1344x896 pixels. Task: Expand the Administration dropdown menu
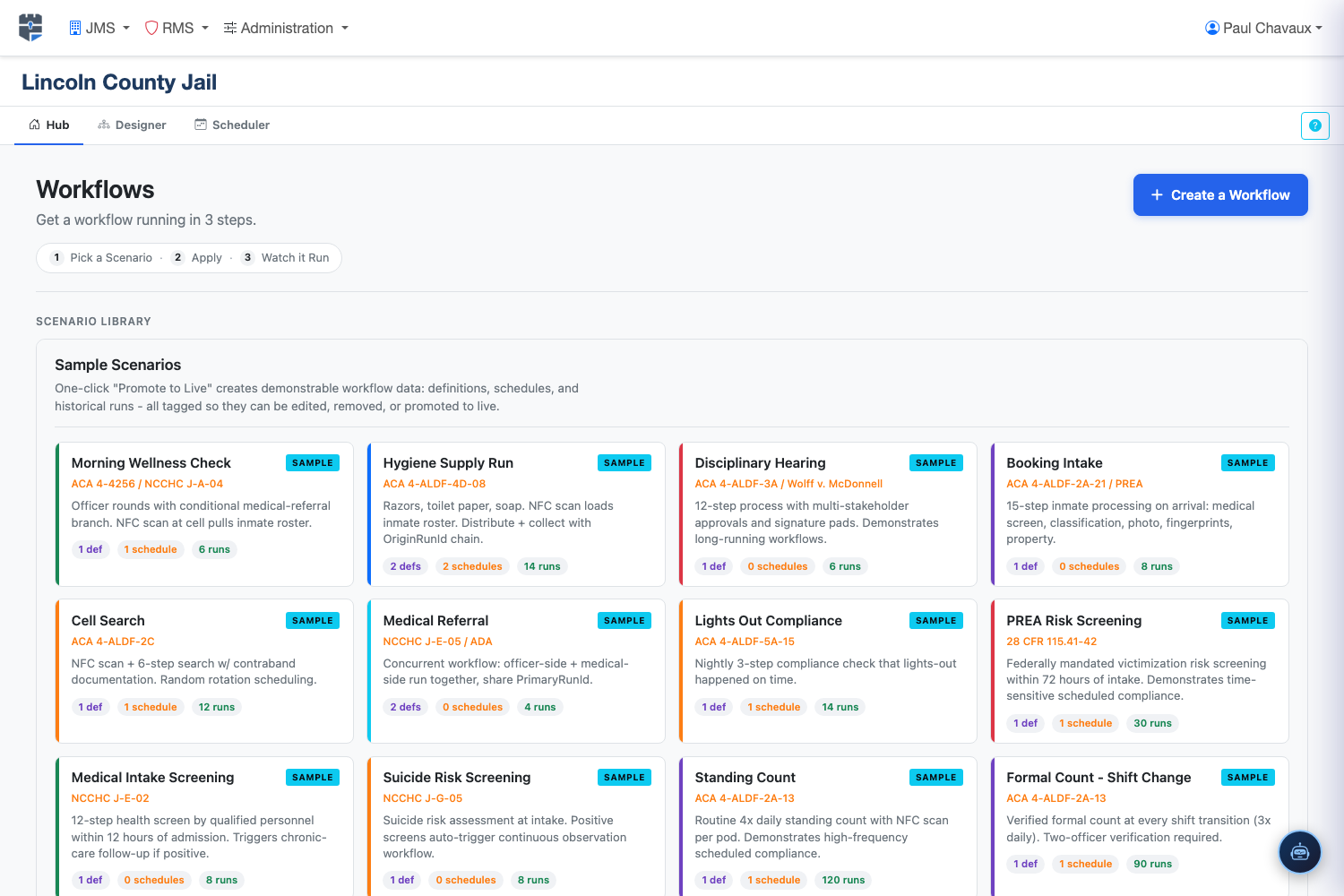(x=286, y=28)
